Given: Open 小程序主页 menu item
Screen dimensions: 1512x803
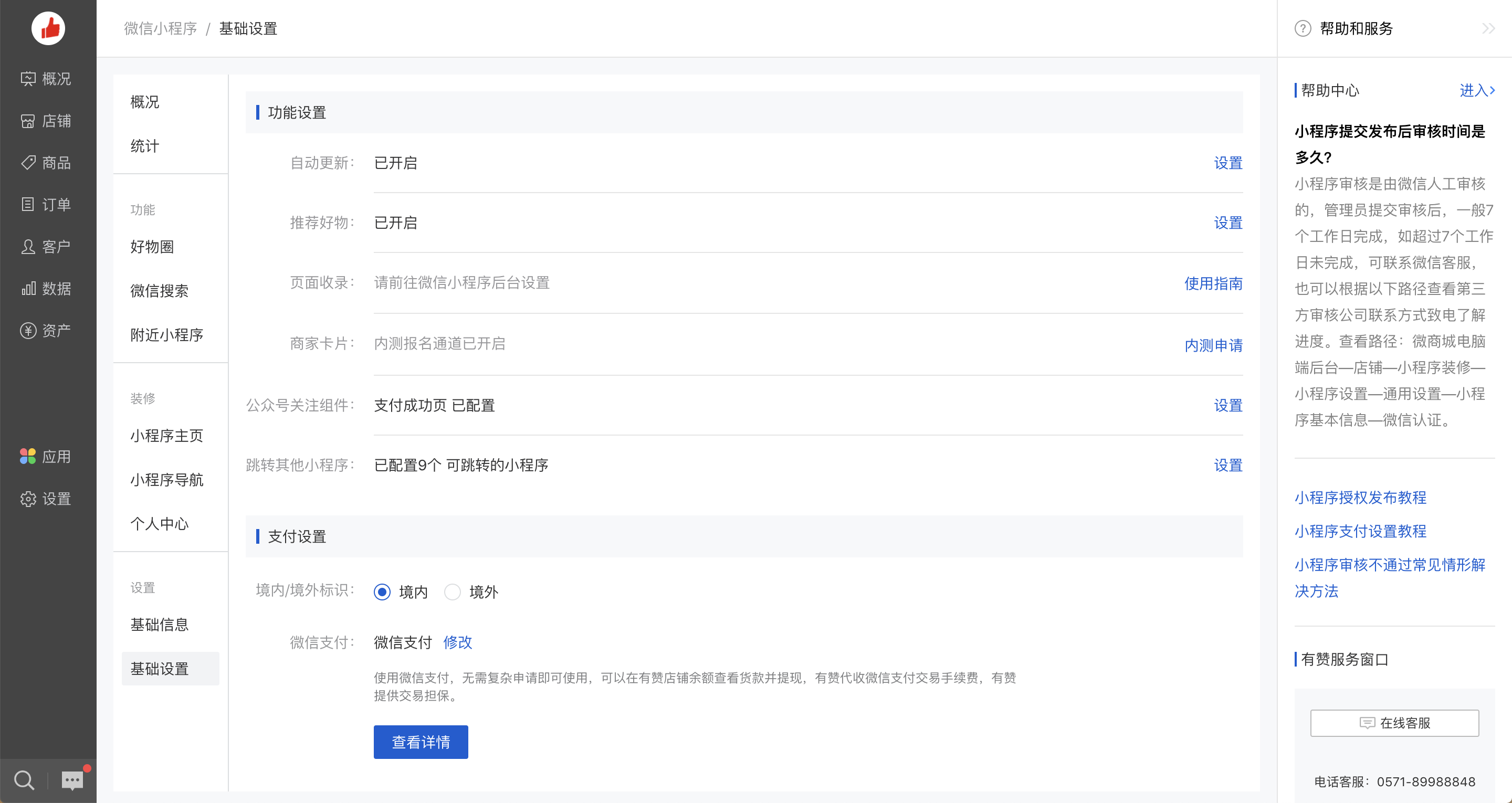Looking at the screenshot, I should click(167, 436).
